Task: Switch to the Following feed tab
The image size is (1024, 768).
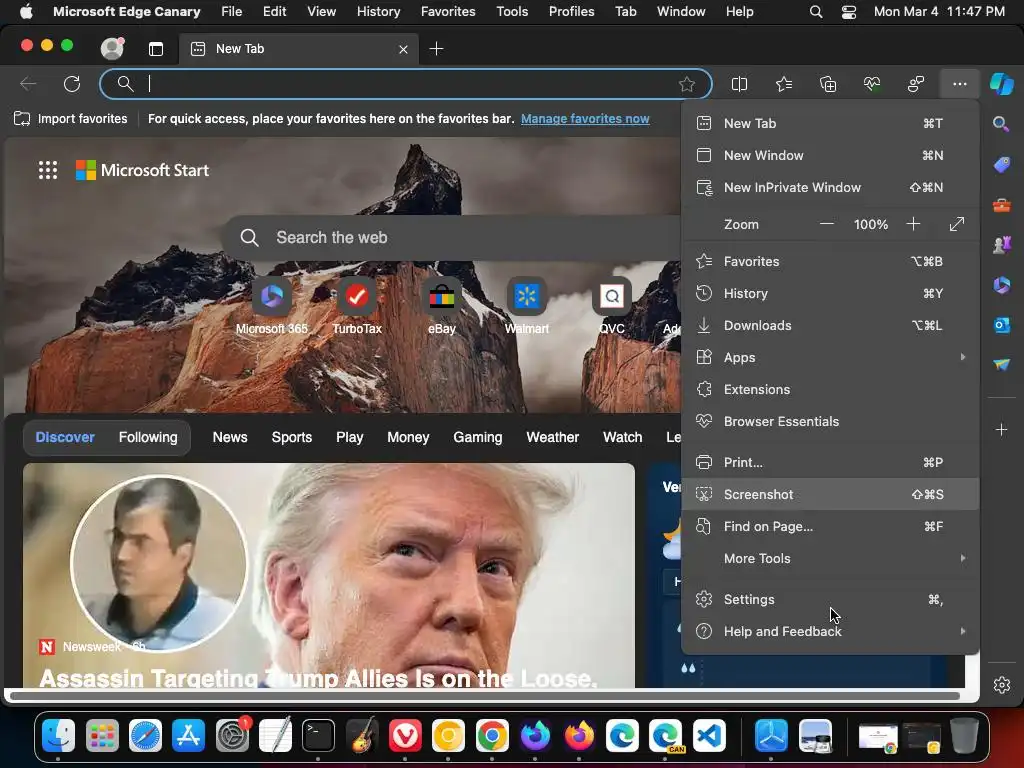Action: pyautogui.click(x=148, y=438)
